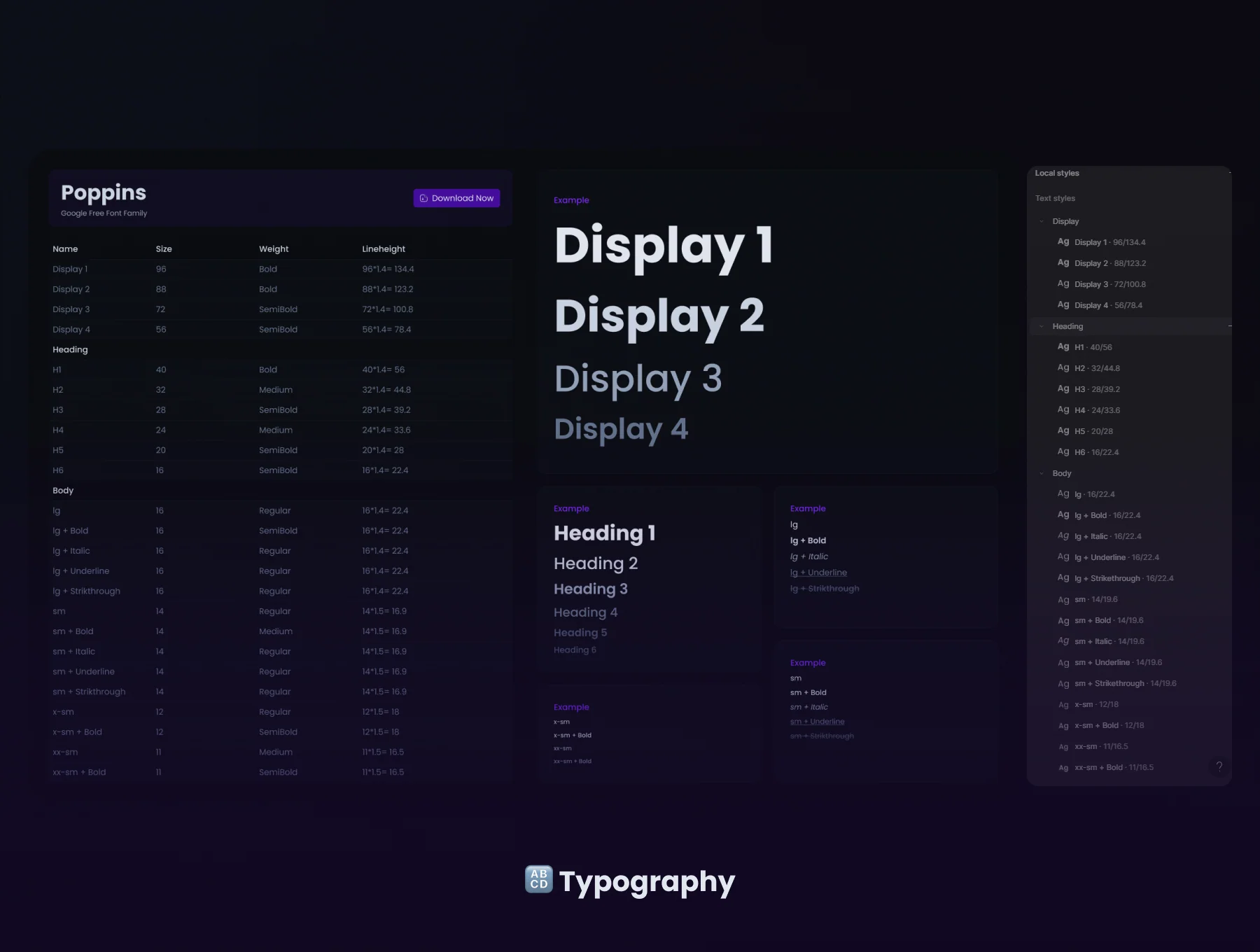Choose the Ag icon for sm + Underline style

tap(1063, 663)
